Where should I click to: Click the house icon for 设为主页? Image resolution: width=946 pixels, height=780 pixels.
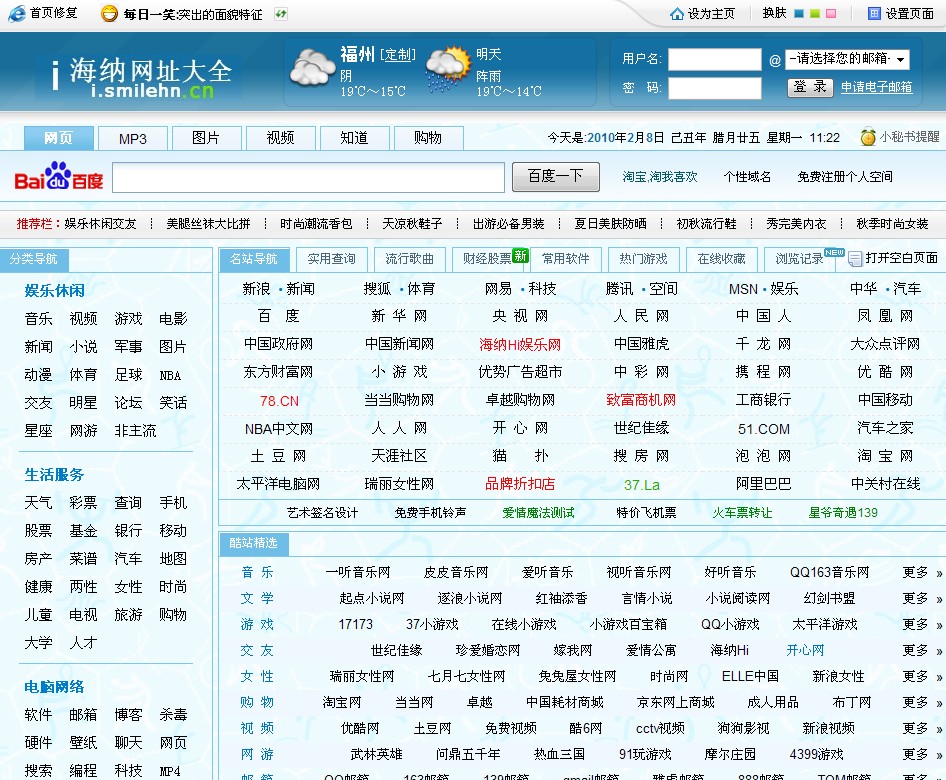coord(677,13)
